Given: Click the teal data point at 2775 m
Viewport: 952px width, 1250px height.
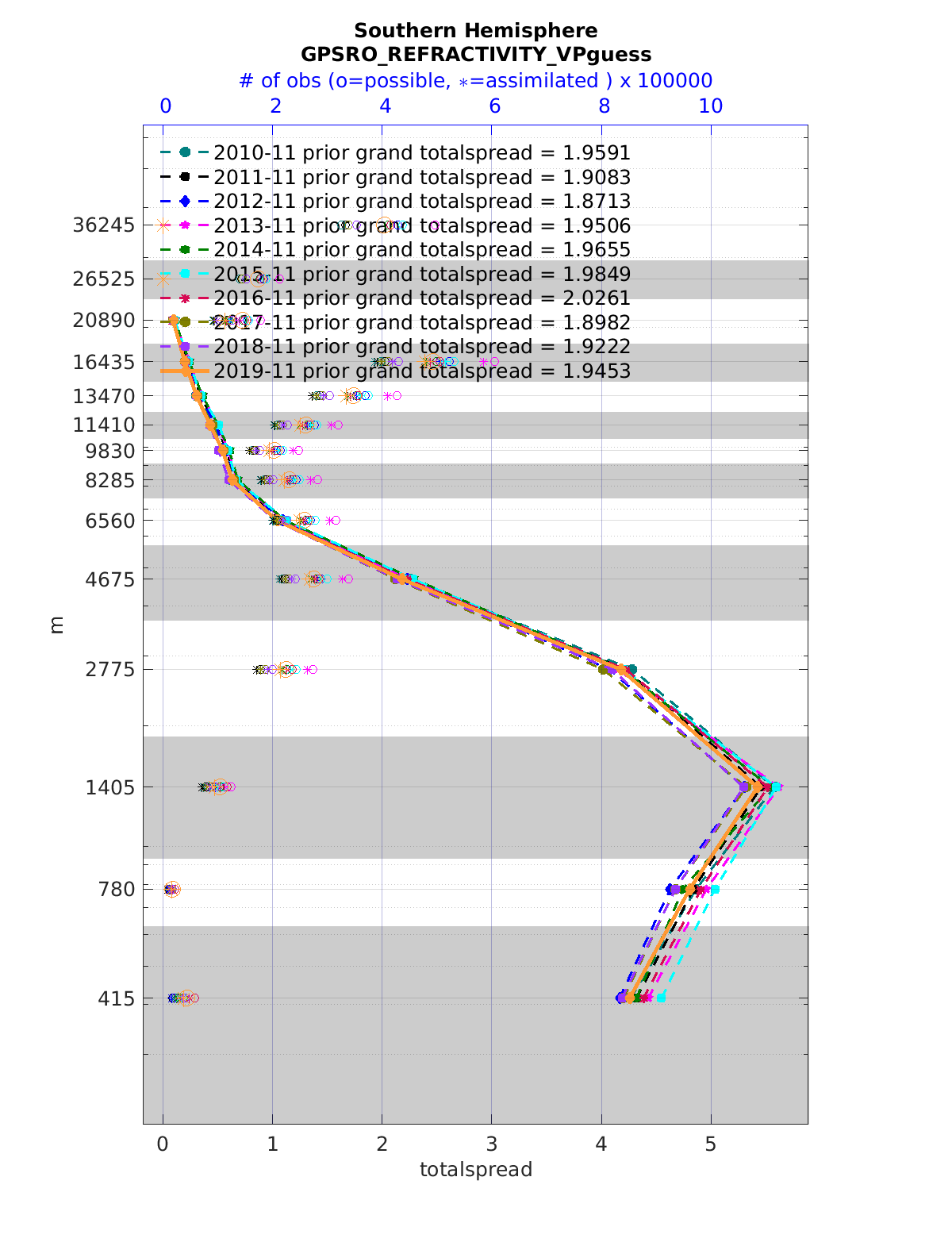Looking at the screenshot, I should pyautogui.click(x=631, y=669).
